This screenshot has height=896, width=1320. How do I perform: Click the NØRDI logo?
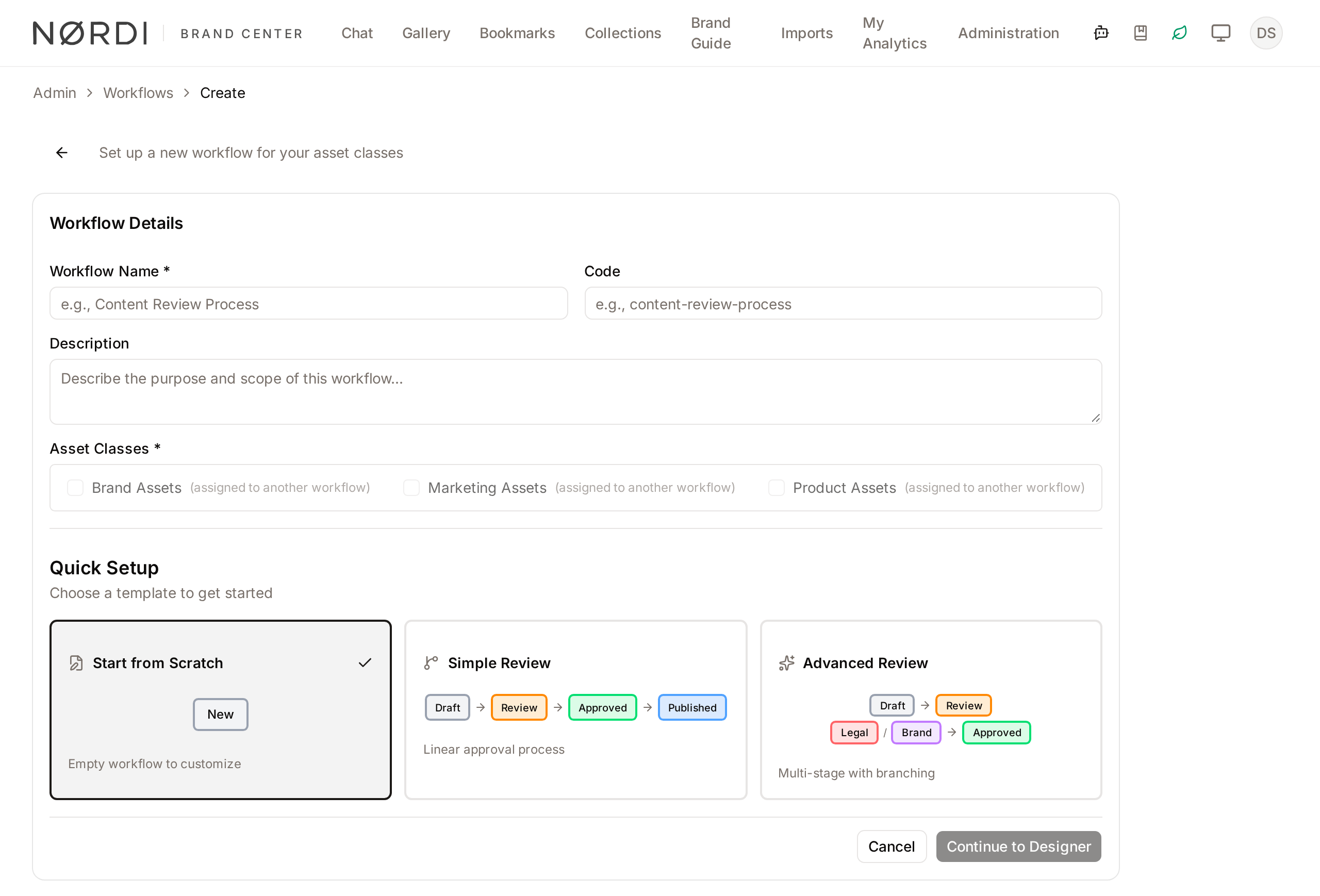pyautogui.click(x=90, y=33)
